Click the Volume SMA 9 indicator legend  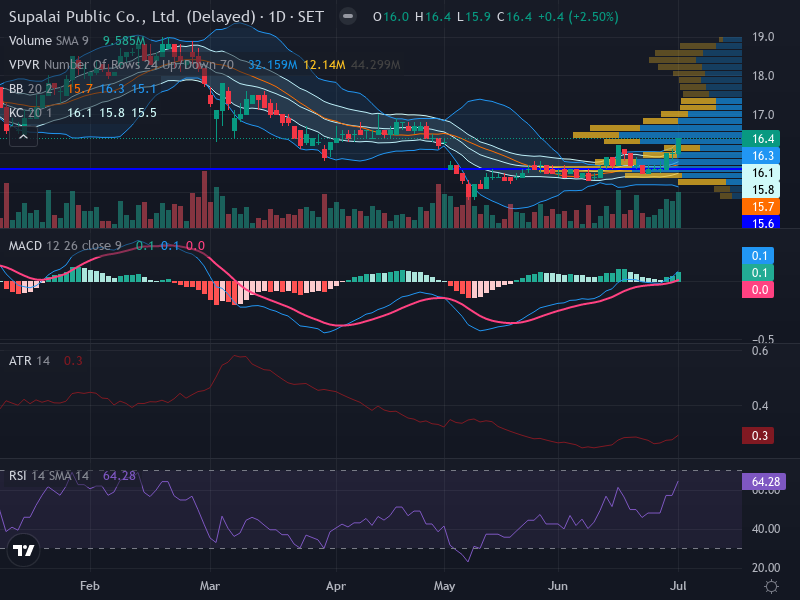pos(48,41)
